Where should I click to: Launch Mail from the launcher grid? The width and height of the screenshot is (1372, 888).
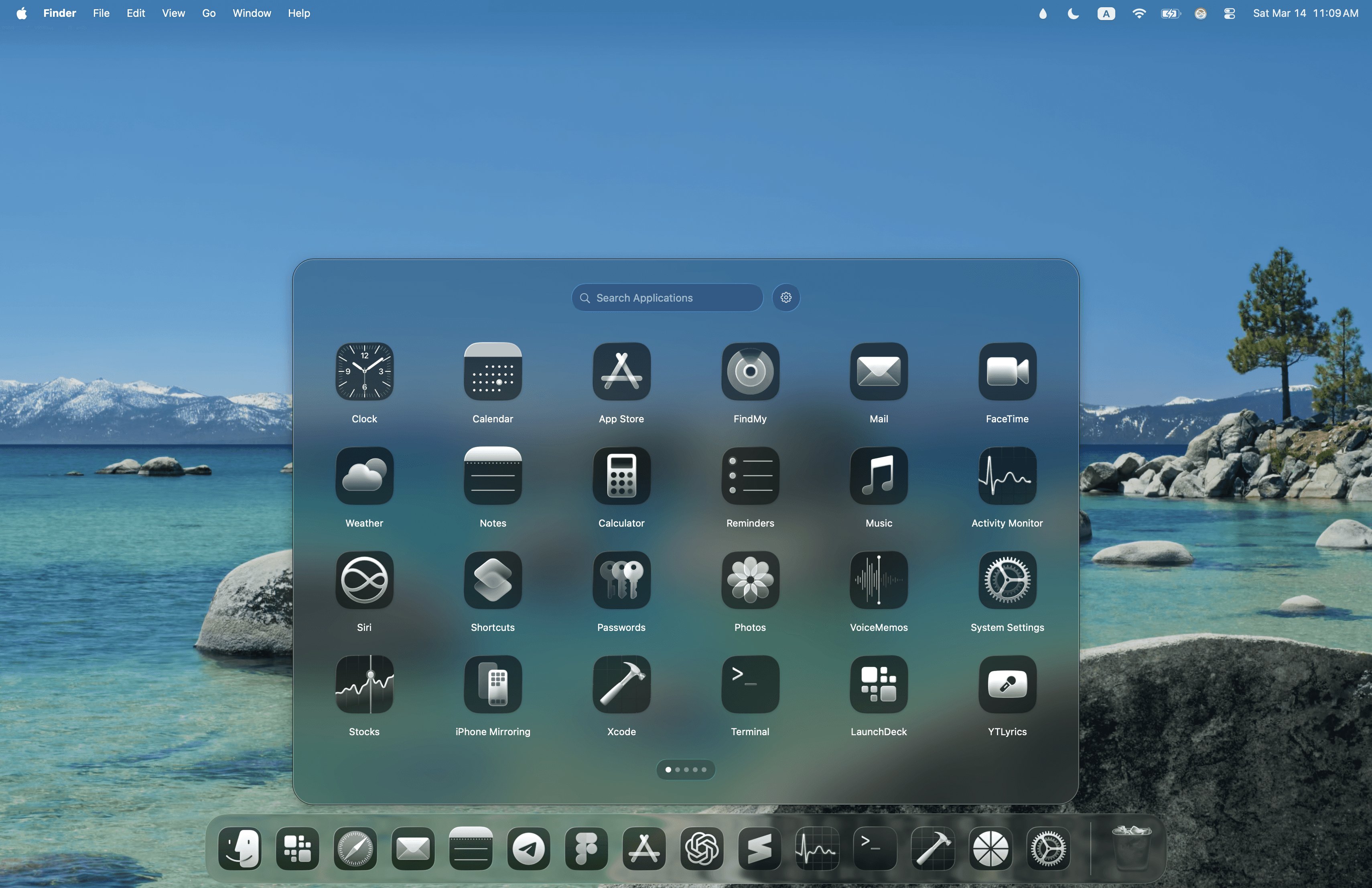pyautogui.click(x=879, y=372)
